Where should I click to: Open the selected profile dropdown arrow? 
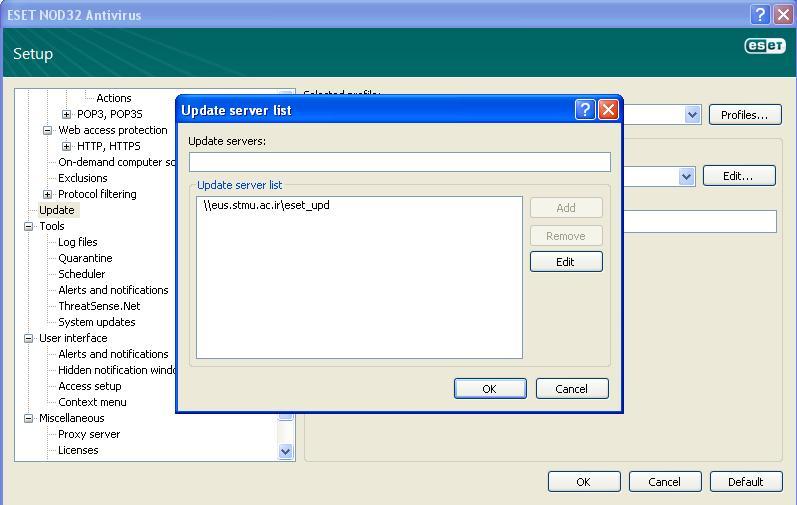click(692, 115)
